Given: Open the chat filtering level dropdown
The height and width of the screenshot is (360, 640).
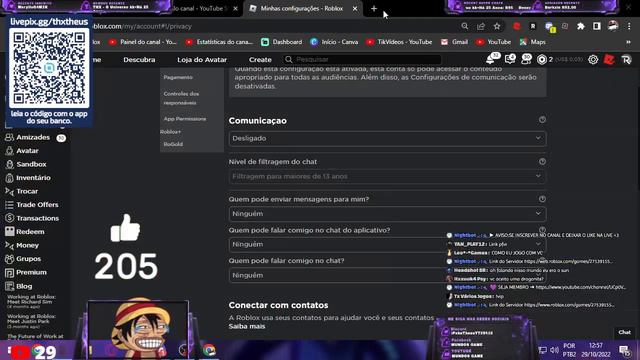Looking at the screenshot, I should (x=387, y=176).
